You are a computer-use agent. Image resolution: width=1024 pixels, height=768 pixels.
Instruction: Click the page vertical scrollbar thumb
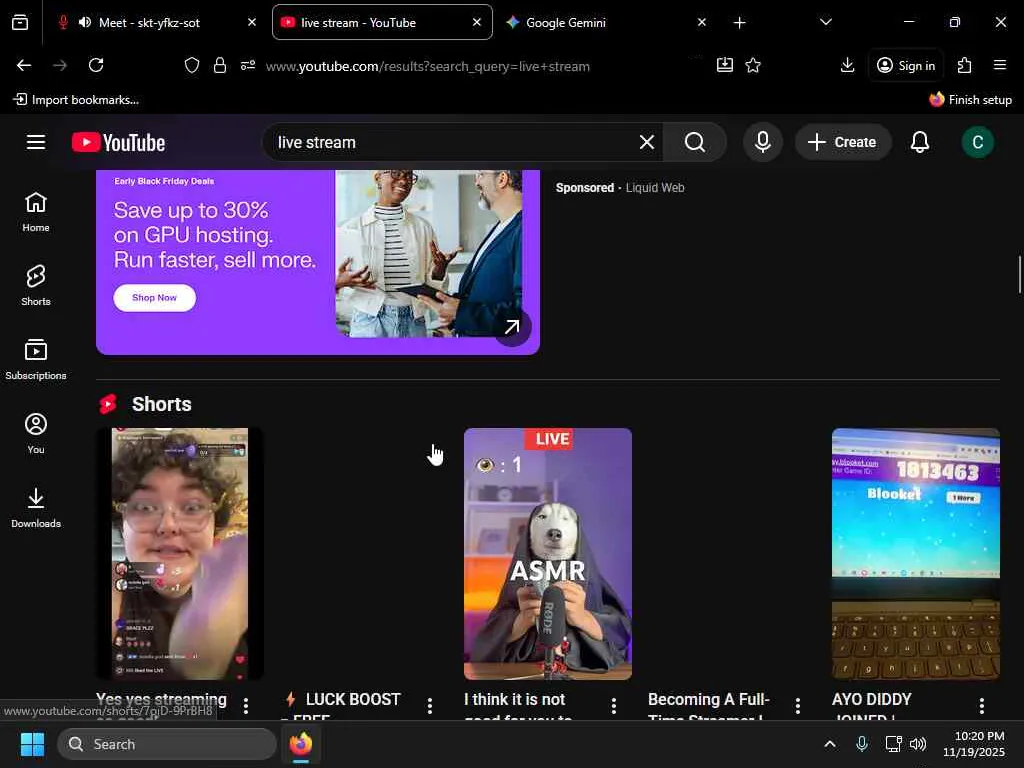tap(1019, 274)
